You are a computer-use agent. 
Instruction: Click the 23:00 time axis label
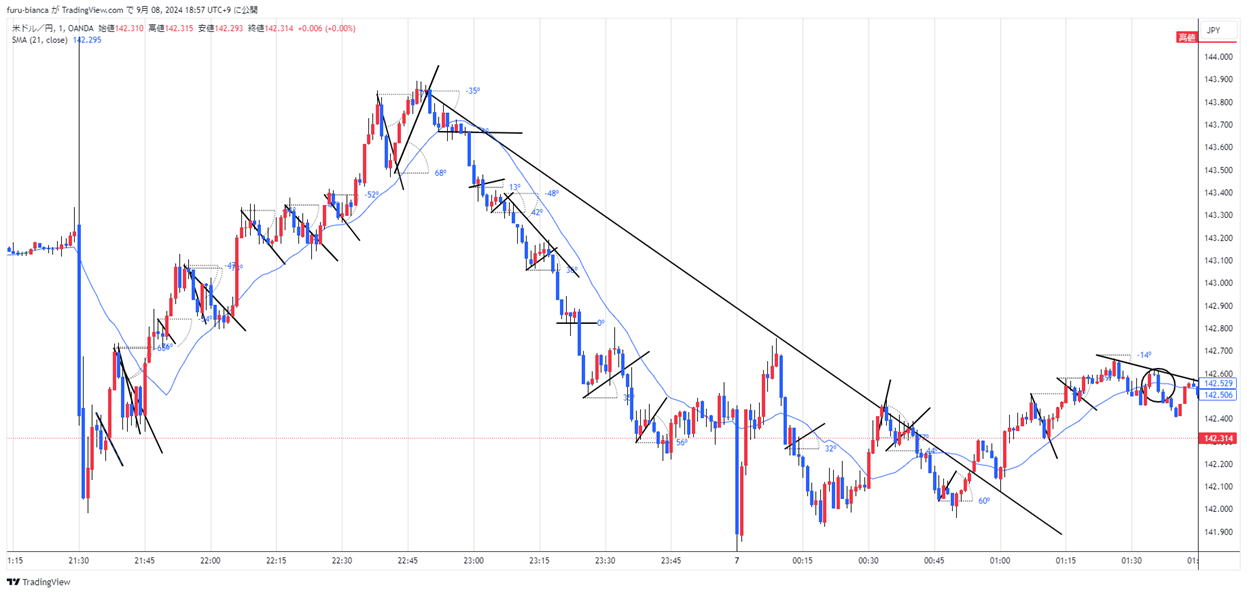[x=473, y=561]
